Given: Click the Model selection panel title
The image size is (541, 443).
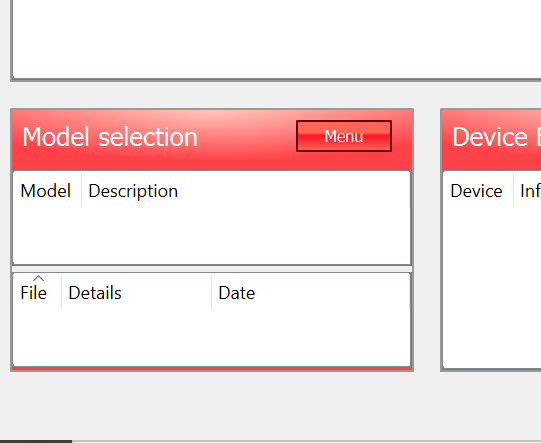Looking at the screenshot, I should pyautogui.click(x=110, y=137).
